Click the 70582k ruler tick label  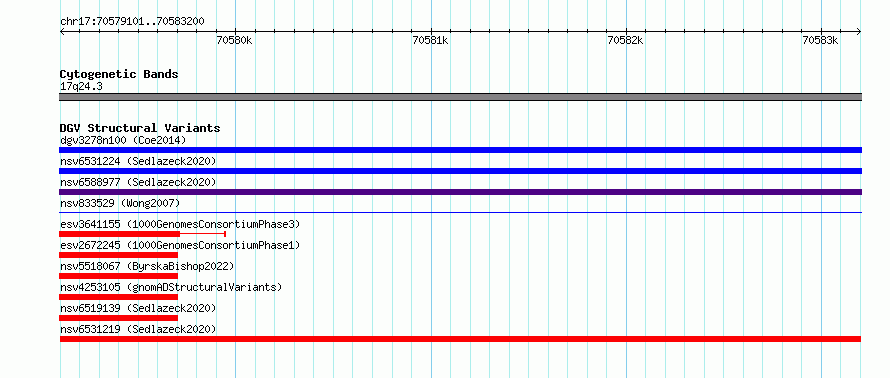[x=625, y=40]
